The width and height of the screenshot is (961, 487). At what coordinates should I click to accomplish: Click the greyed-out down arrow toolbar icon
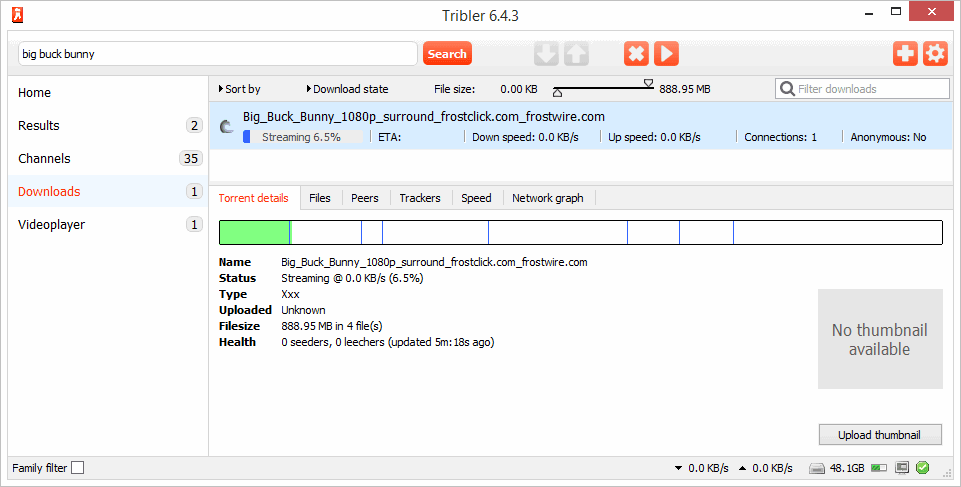tap(546, 54)
